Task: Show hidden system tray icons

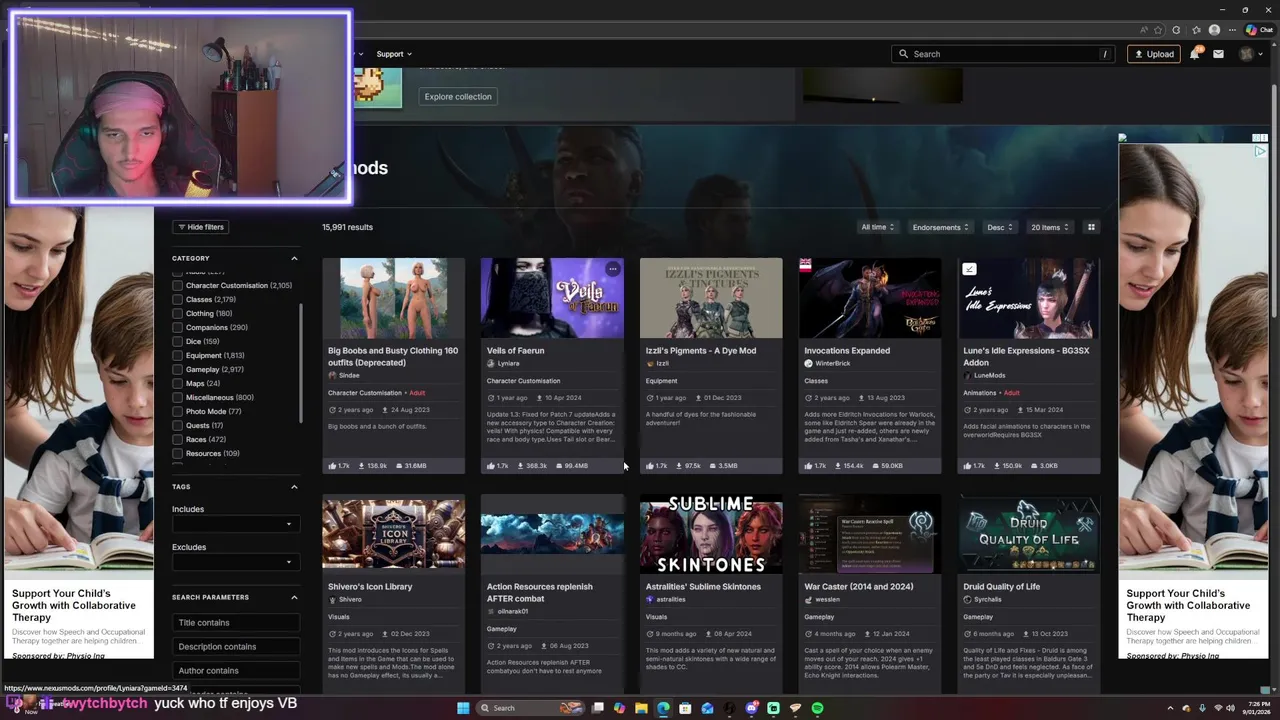Action: coord(1168,708)
